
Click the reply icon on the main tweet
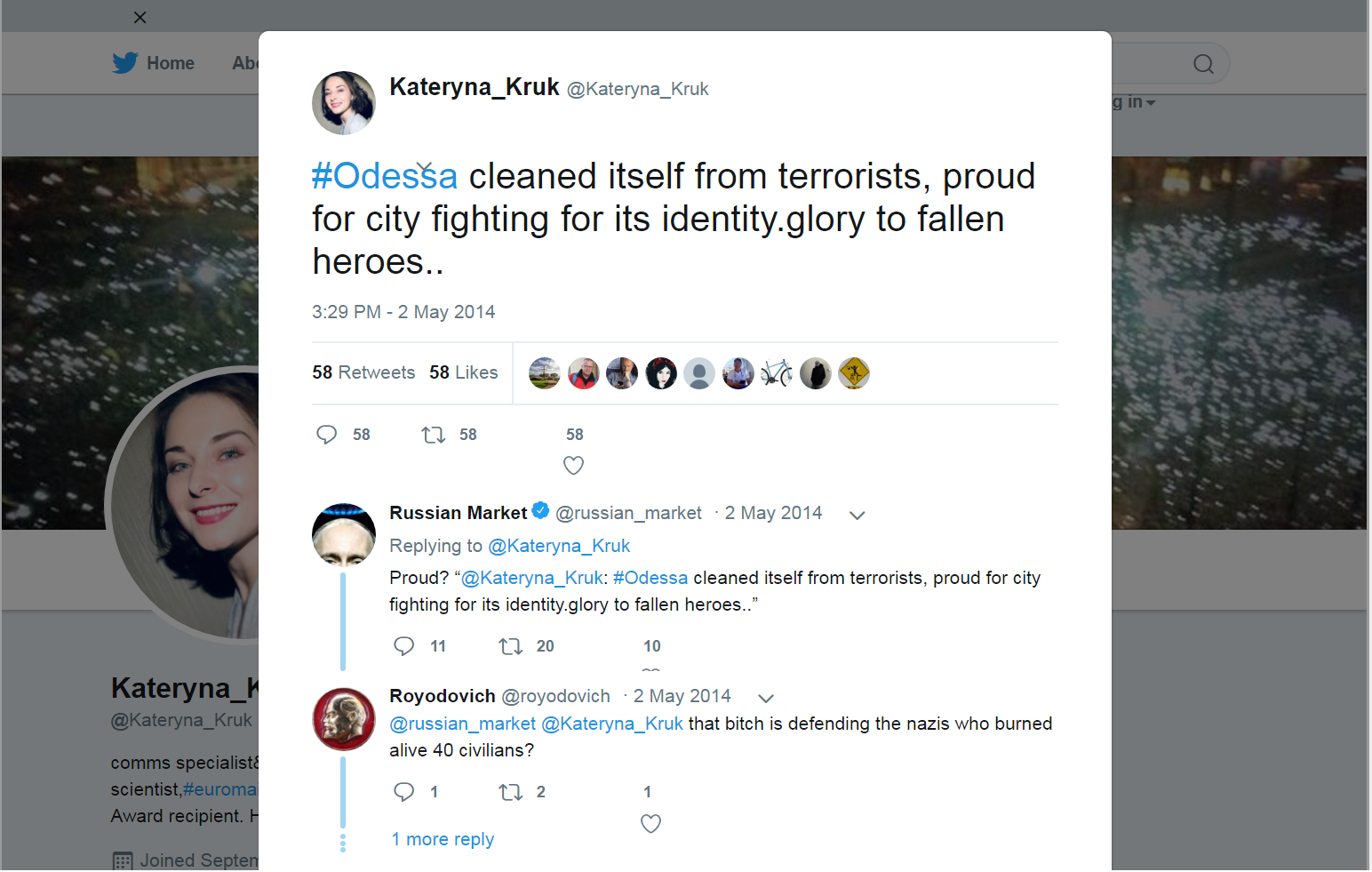(x=327, y=435)
